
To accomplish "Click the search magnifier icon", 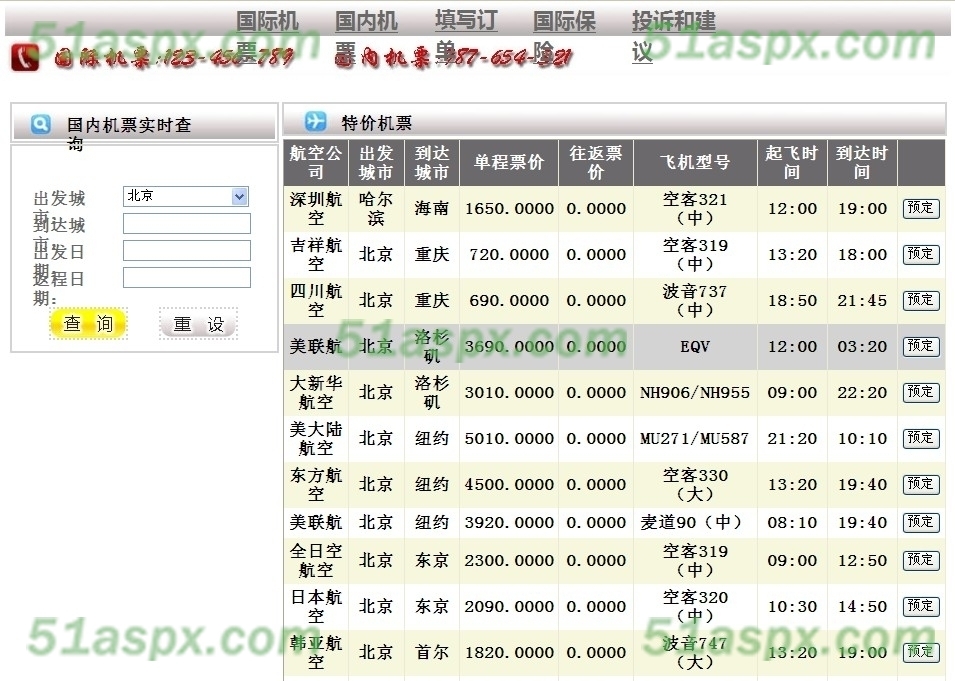I will (x=41, y=124).
